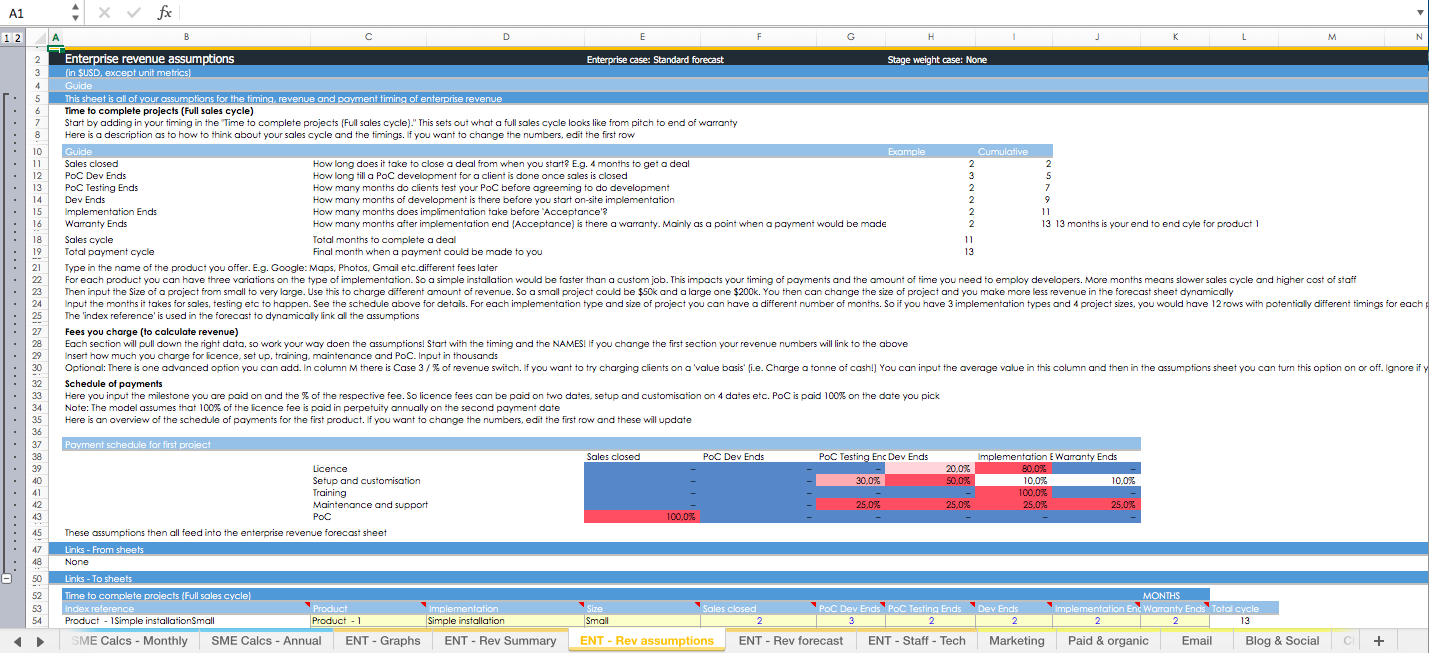Expand the formula bar with right arrow
1429x653 pixels.
[1420, 13]
